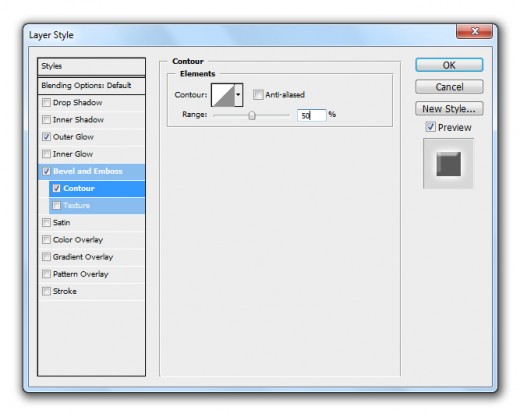Select the Texture label in style list
This screenshot has width=520, height=417.
77,205
